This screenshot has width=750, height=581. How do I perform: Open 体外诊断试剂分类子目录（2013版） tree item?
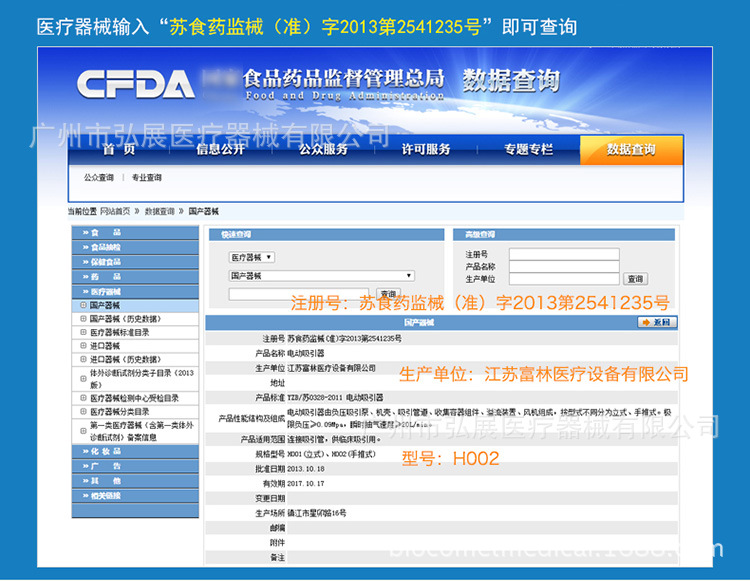pyautogui.click(x=135, y=379)
